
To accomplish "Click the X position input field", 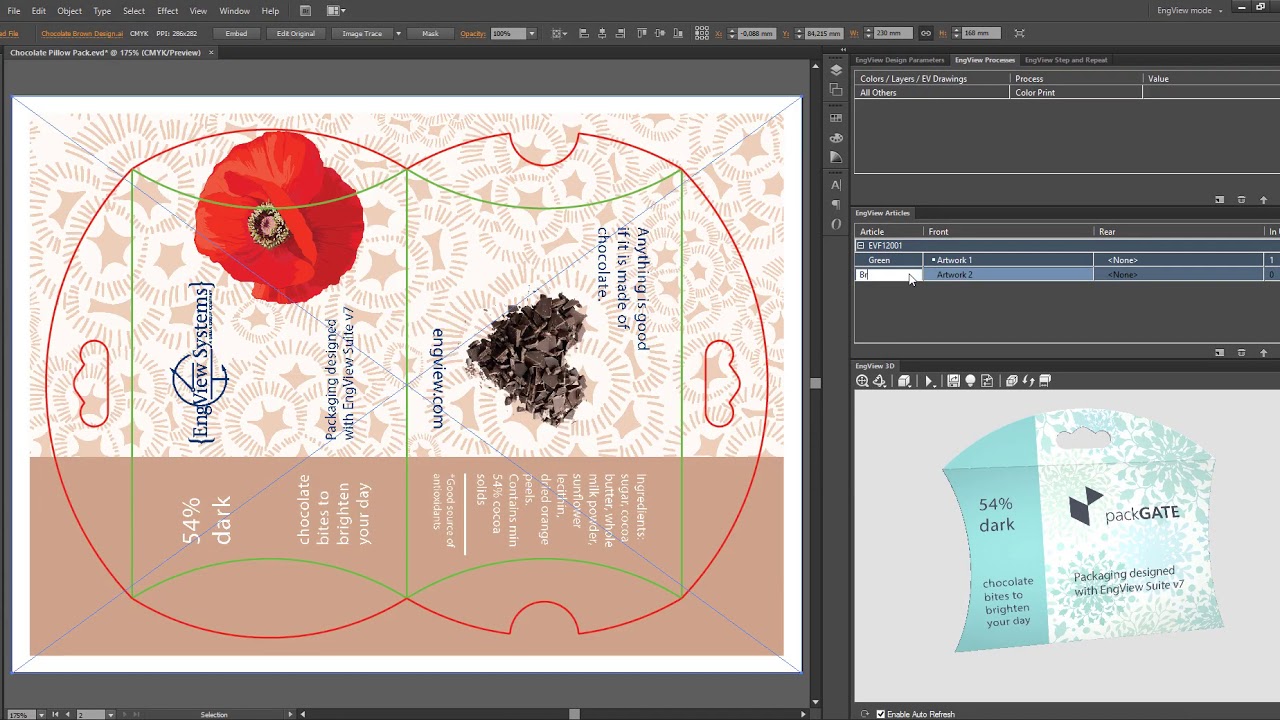I will (756, 33).
